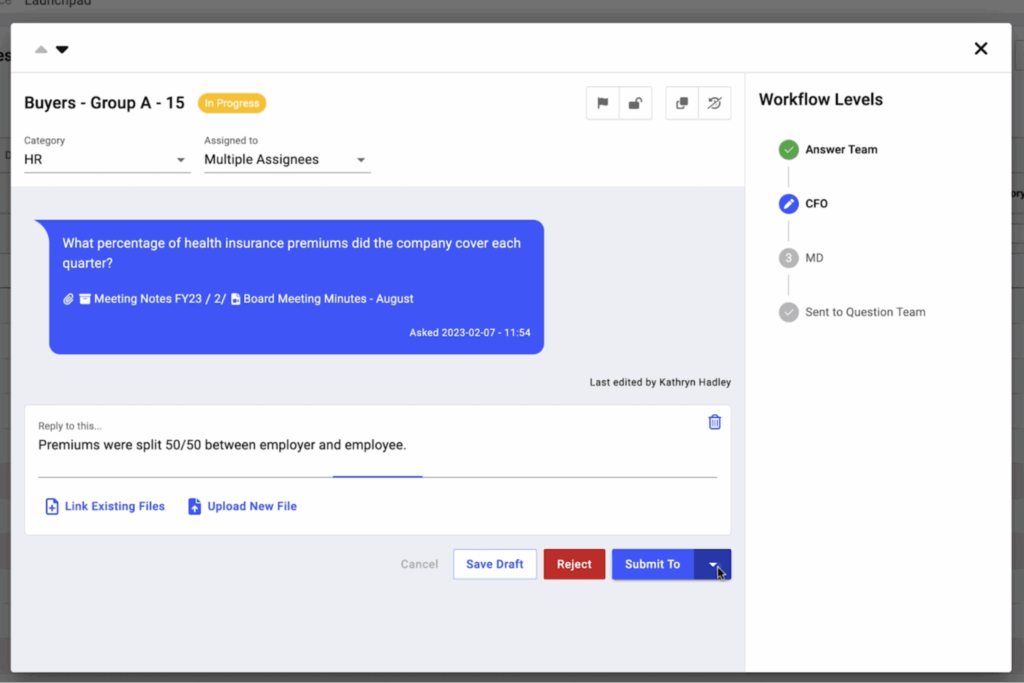This screenshot has width=1024, height=683.
Task: Close the question dialog with X
Action: pyautogui.click(x=980, y=48)
